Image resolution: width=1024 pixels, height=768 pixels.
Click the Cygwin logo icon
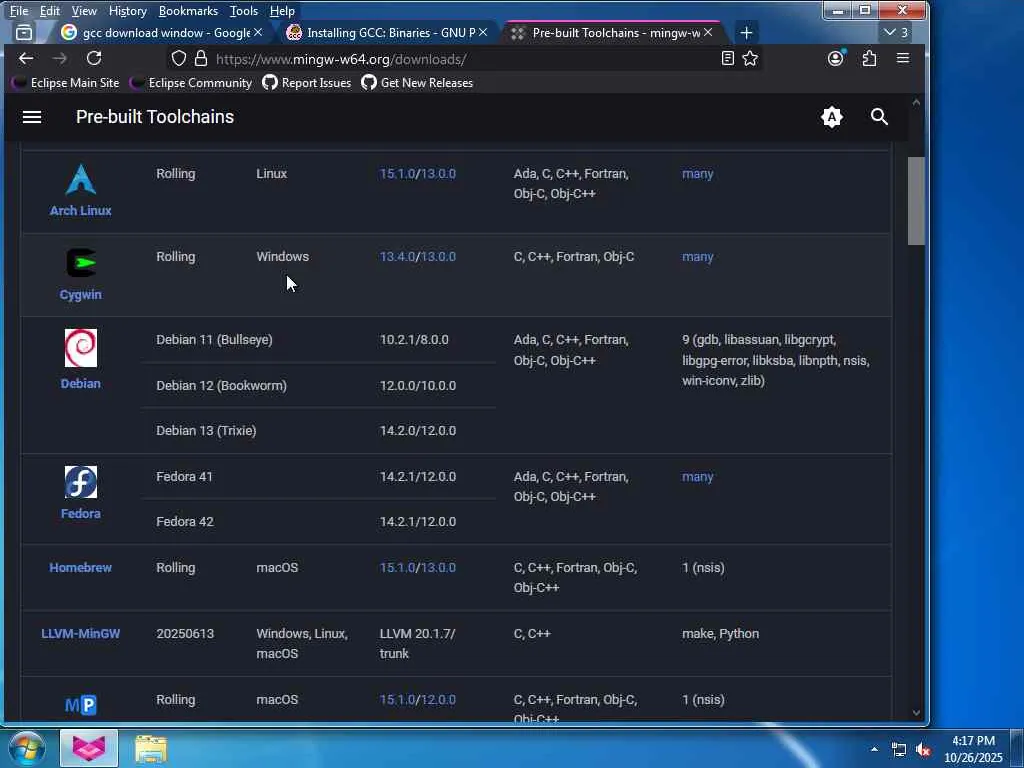point(81,263)
